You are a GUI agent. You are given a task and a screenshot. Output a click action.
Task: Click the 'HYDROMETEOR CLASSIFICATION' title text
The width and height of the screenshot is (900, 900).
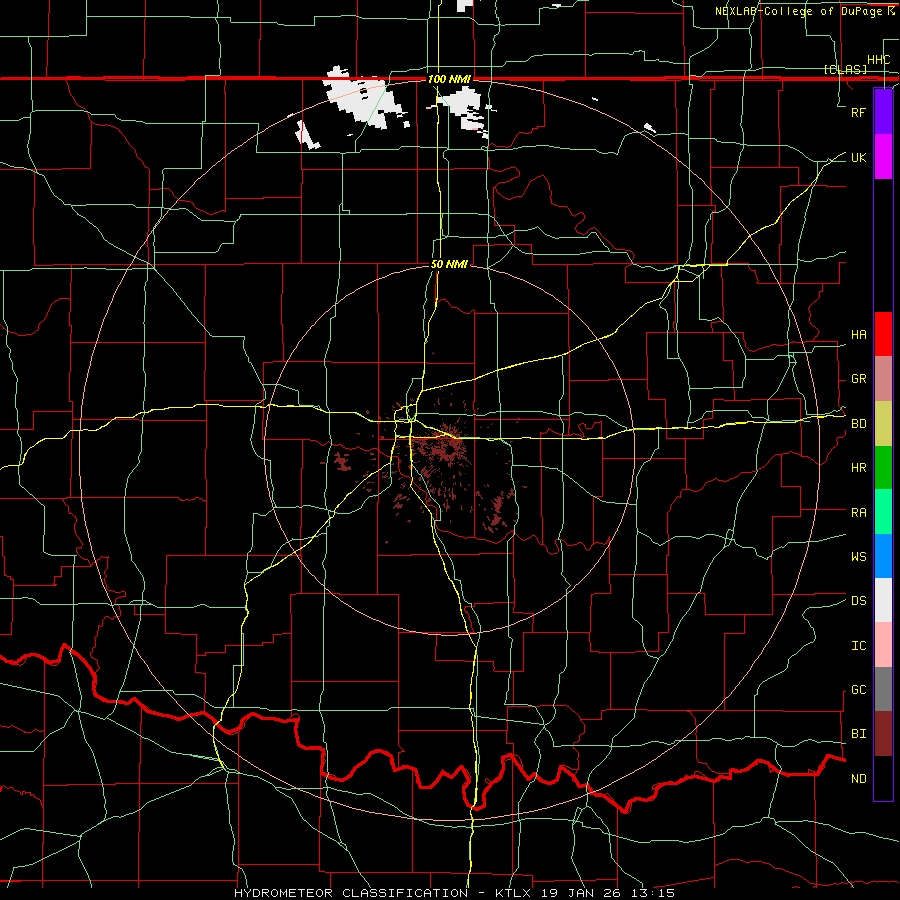pyautogui.click(x=351, y=893)
